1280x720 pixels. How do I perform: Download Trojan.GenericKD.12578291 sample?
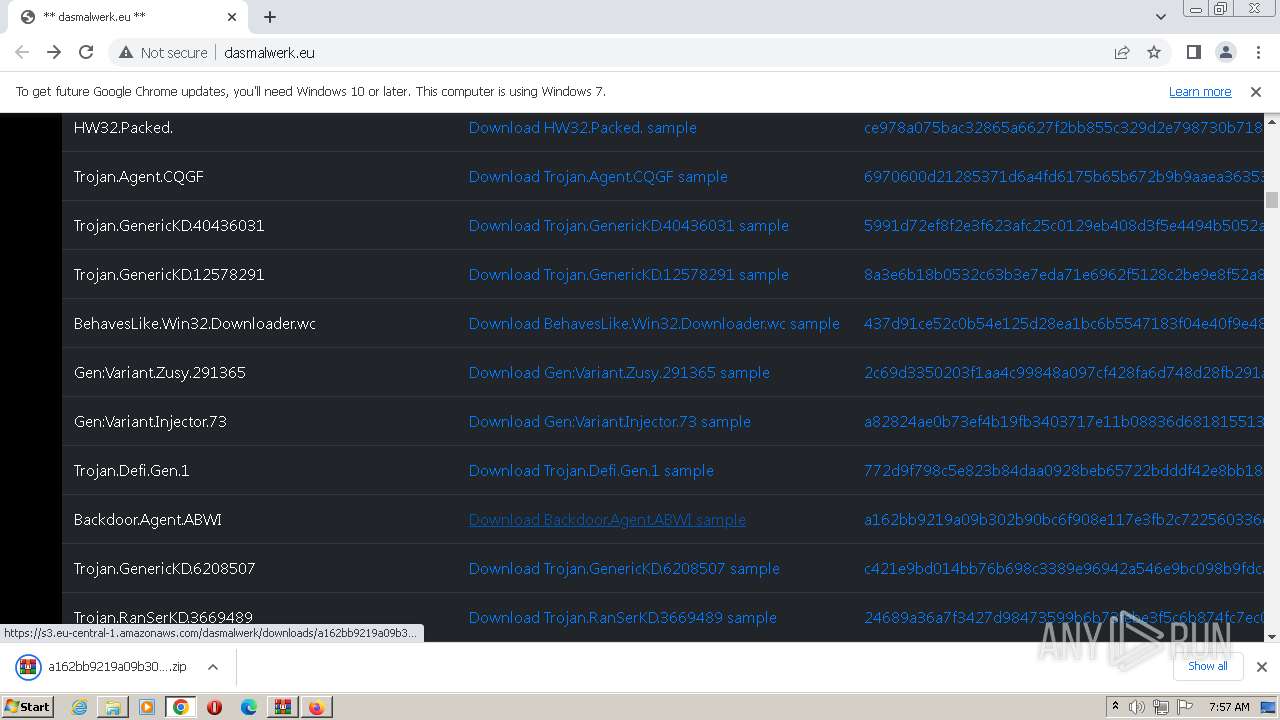click(629, 274)
